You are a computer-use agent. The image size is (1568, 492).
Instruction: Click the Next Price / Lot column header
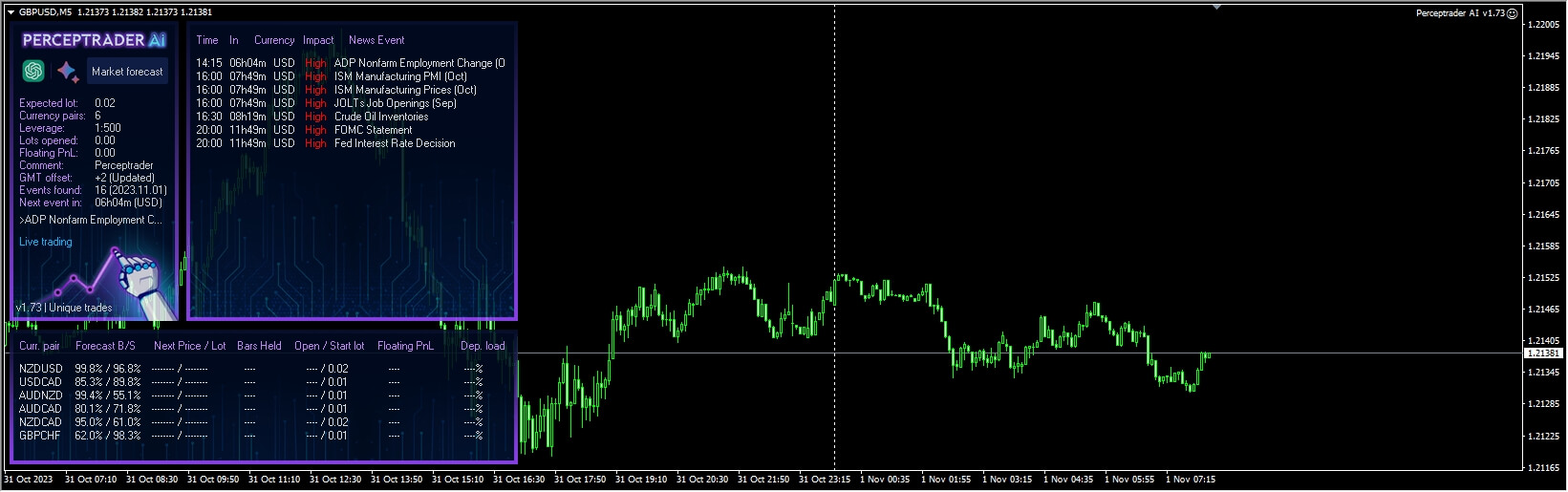pos(189,346)
